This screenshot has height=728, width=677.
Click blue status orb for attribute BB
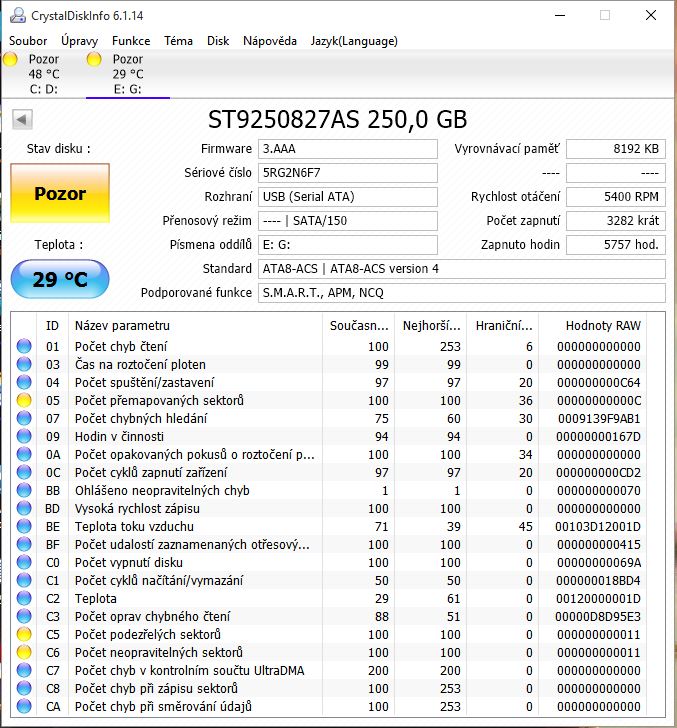[x=24, y=490]
